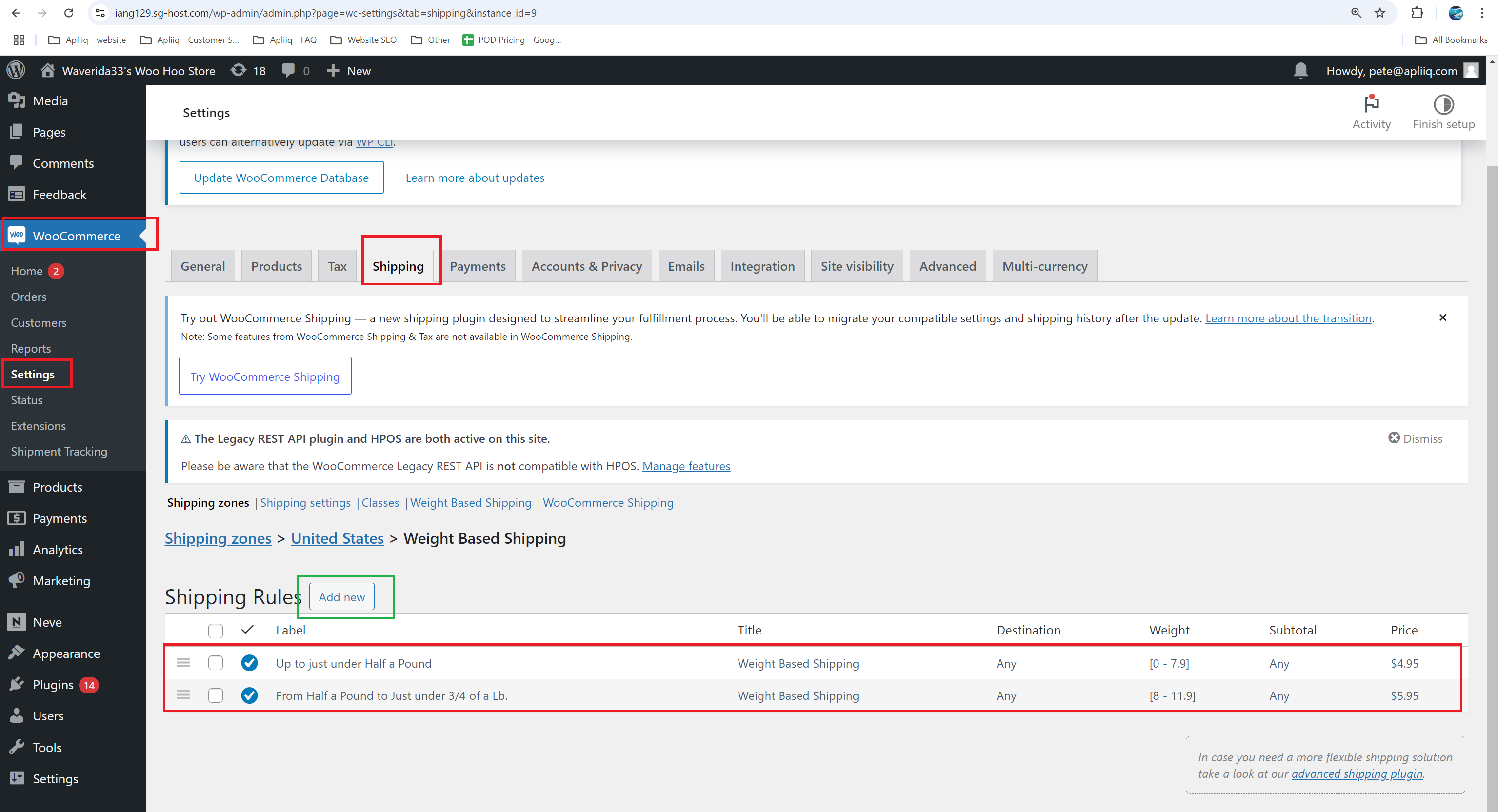Expand the Plugins sidebar menu
Image resolution: width=1498 pixels, height=812 pixels.
click(x=53, y=684)
